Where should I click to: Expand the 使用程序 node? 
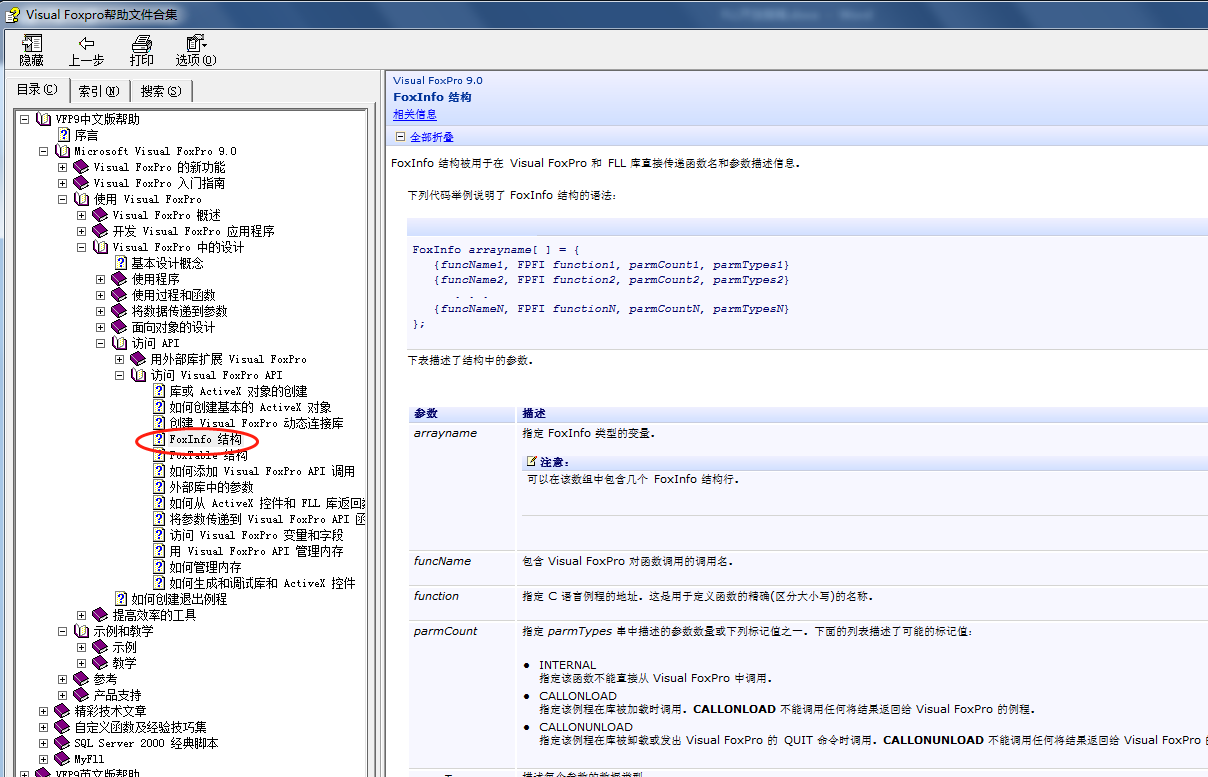[x=101, y=279]
